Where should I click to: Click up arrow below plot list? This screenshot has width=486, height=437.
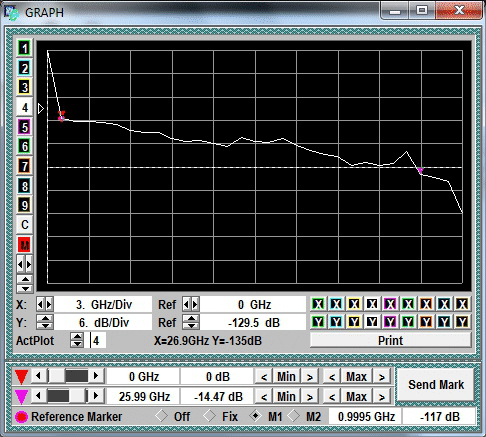tap(25, 279)
